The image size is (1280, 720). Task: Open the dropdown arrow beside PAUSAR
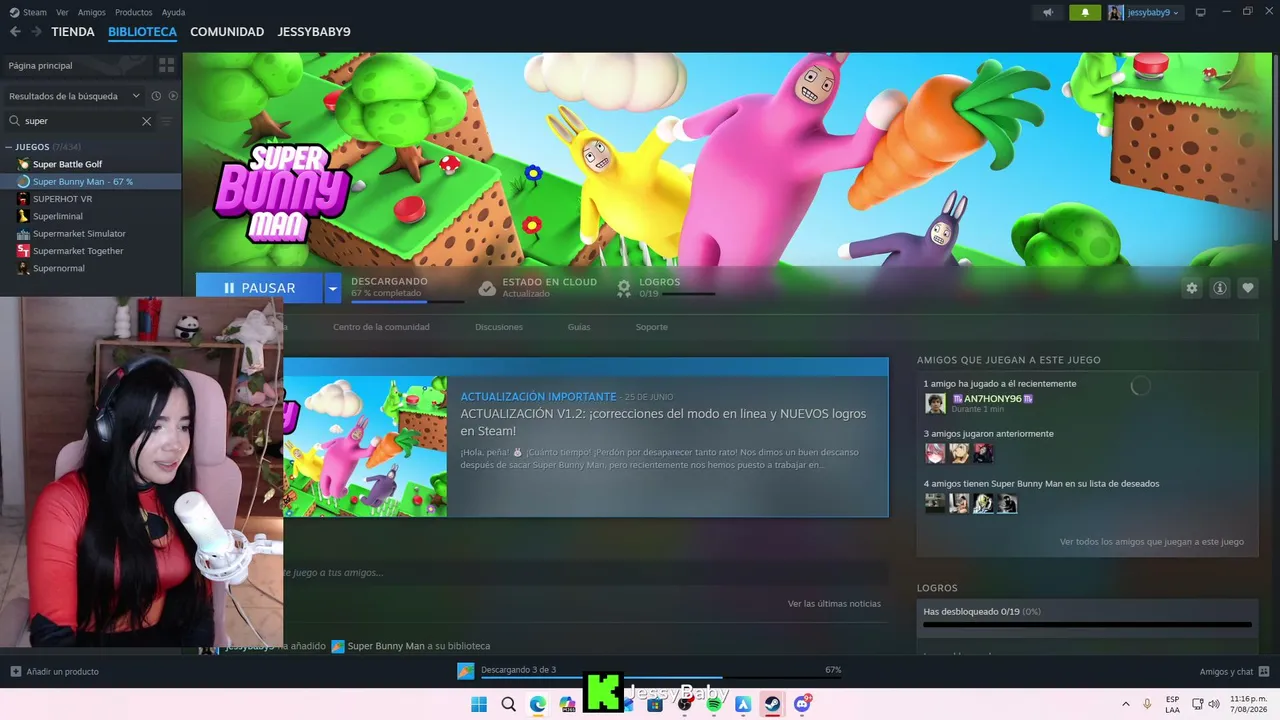[332, 288]
